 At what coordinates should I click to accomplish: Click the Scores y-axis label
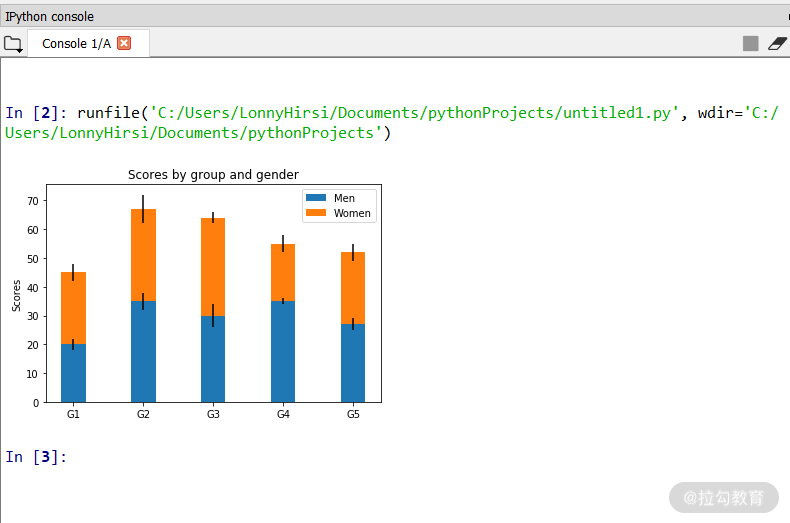pos(17,295)
